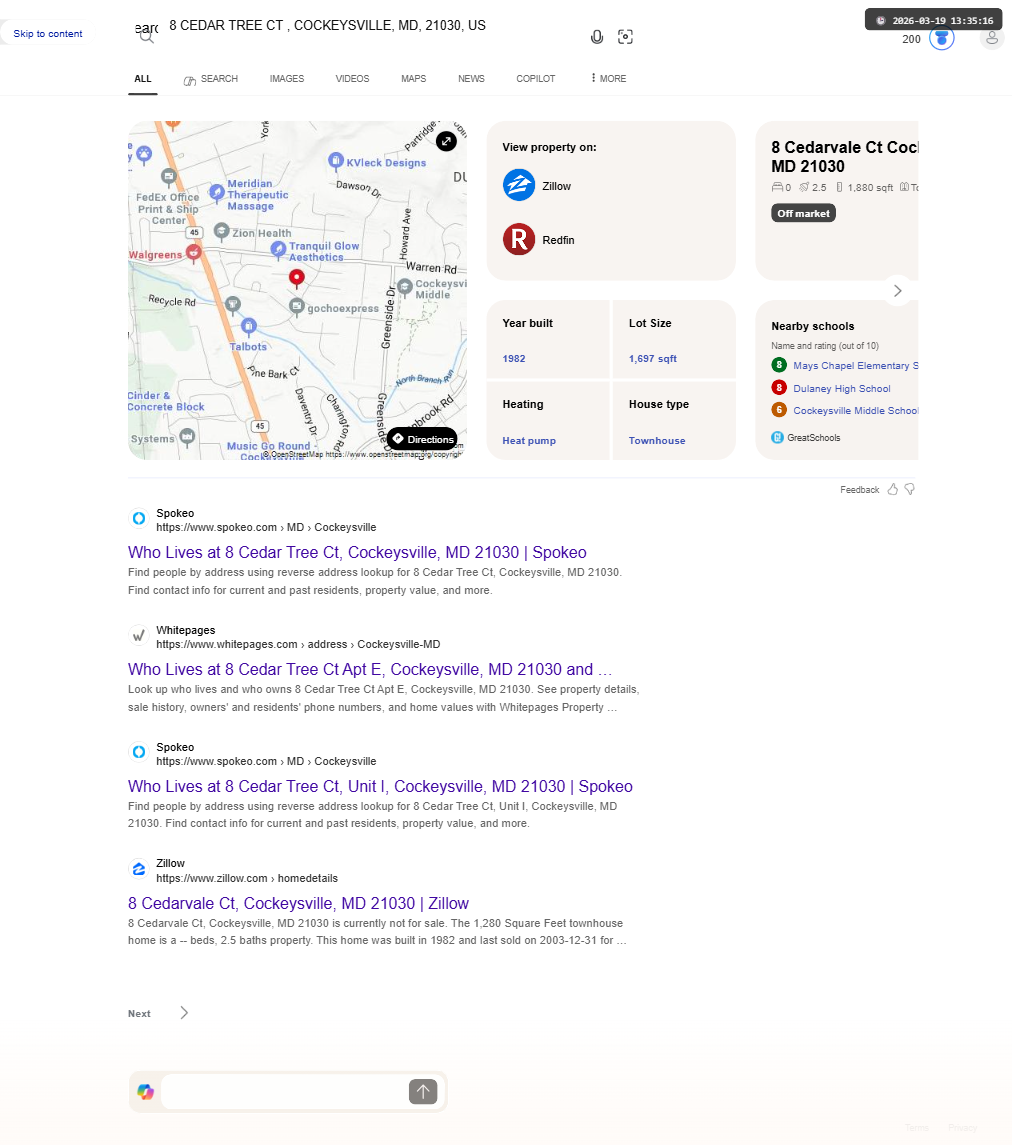Click the 8 Cedarvale Ct card heading
The image size is (1012, 1145).
844,156
